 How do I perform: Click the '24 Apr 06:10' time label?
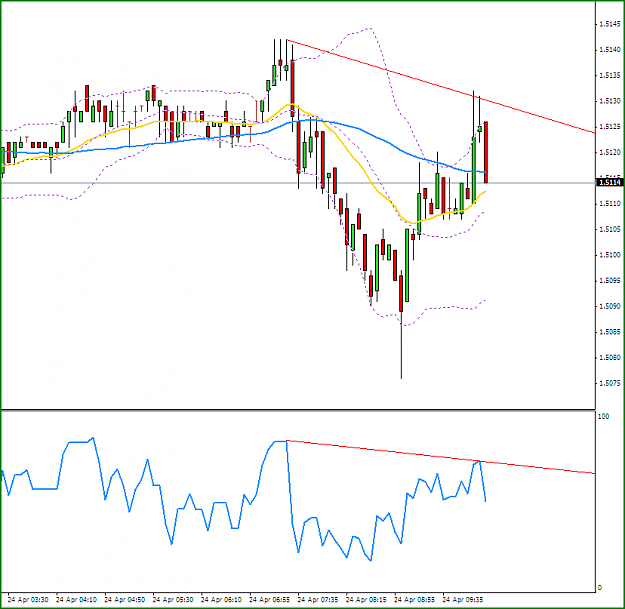pyautogui.click(x=221, y=600)
